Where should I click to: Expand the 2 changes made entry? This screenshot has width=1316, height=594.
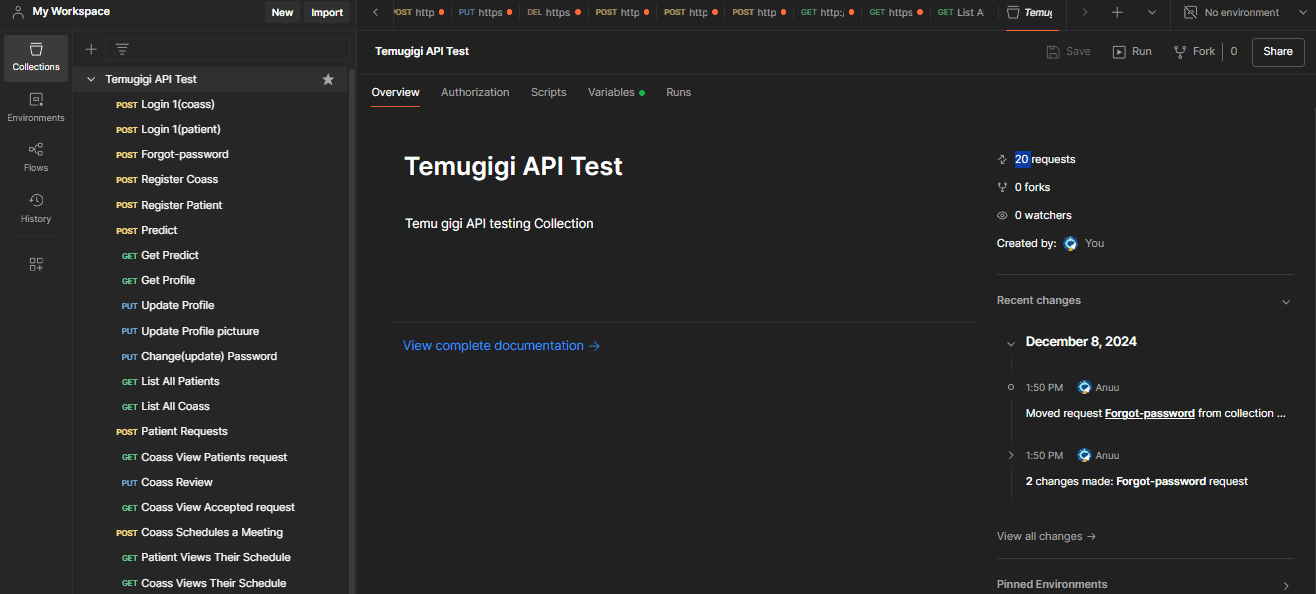click(1011, 455)
